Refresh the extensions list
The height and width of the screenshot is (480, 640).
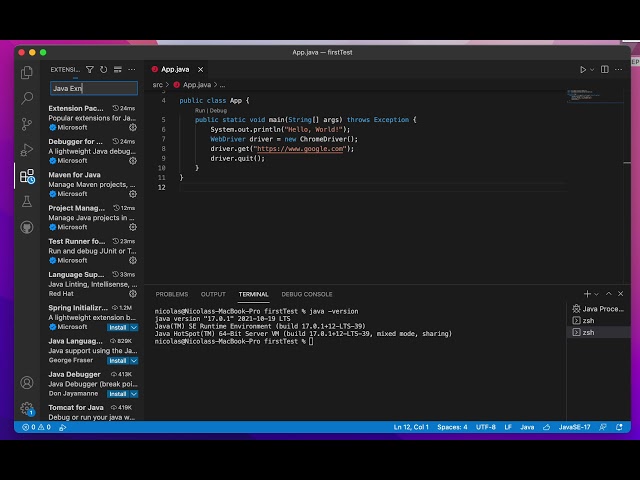pyautogui.click(x=104, y=69)
